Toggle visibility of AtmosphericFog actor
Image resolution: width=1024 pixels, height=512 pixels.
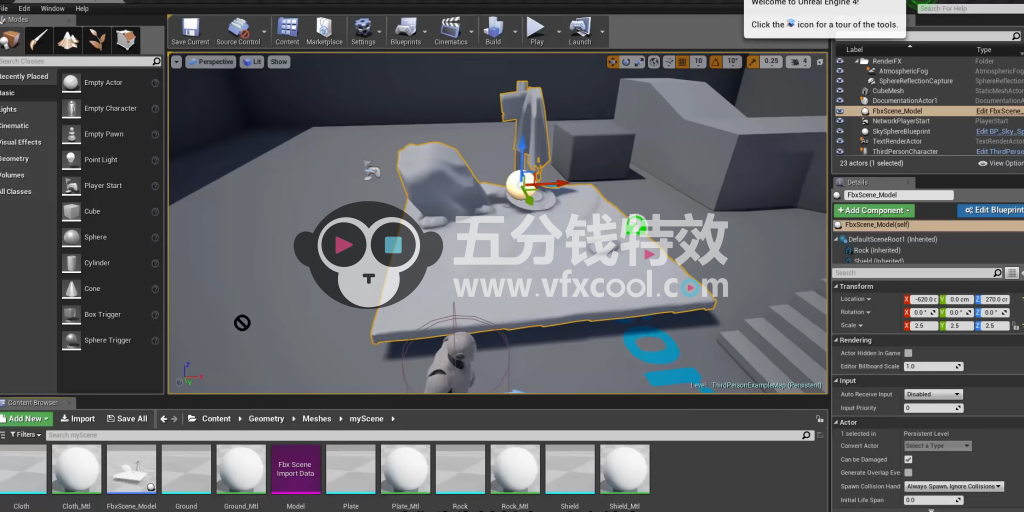coord(840,71)
